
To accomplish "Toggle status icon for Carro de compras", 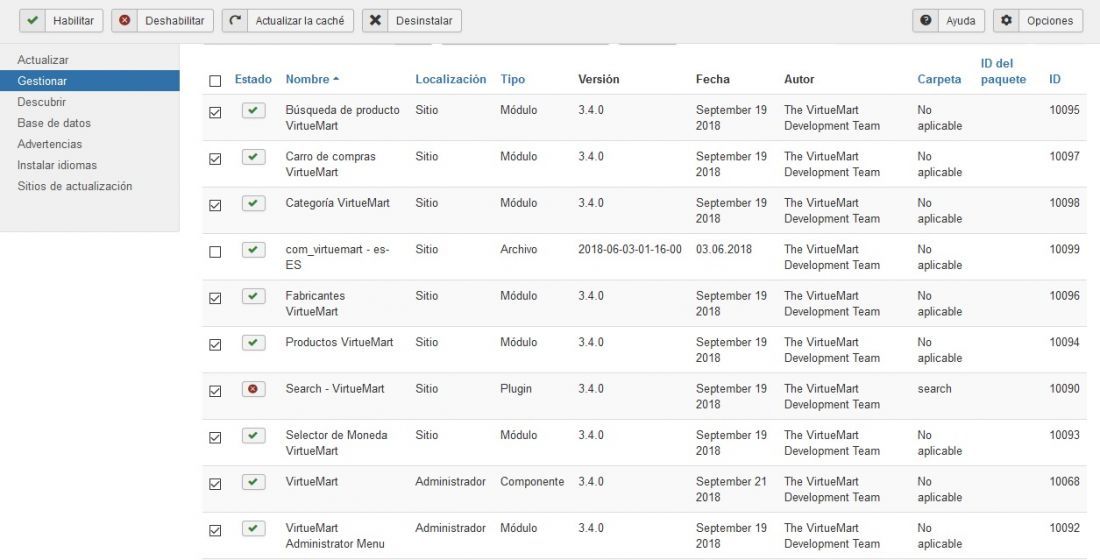I will [253, 156].
